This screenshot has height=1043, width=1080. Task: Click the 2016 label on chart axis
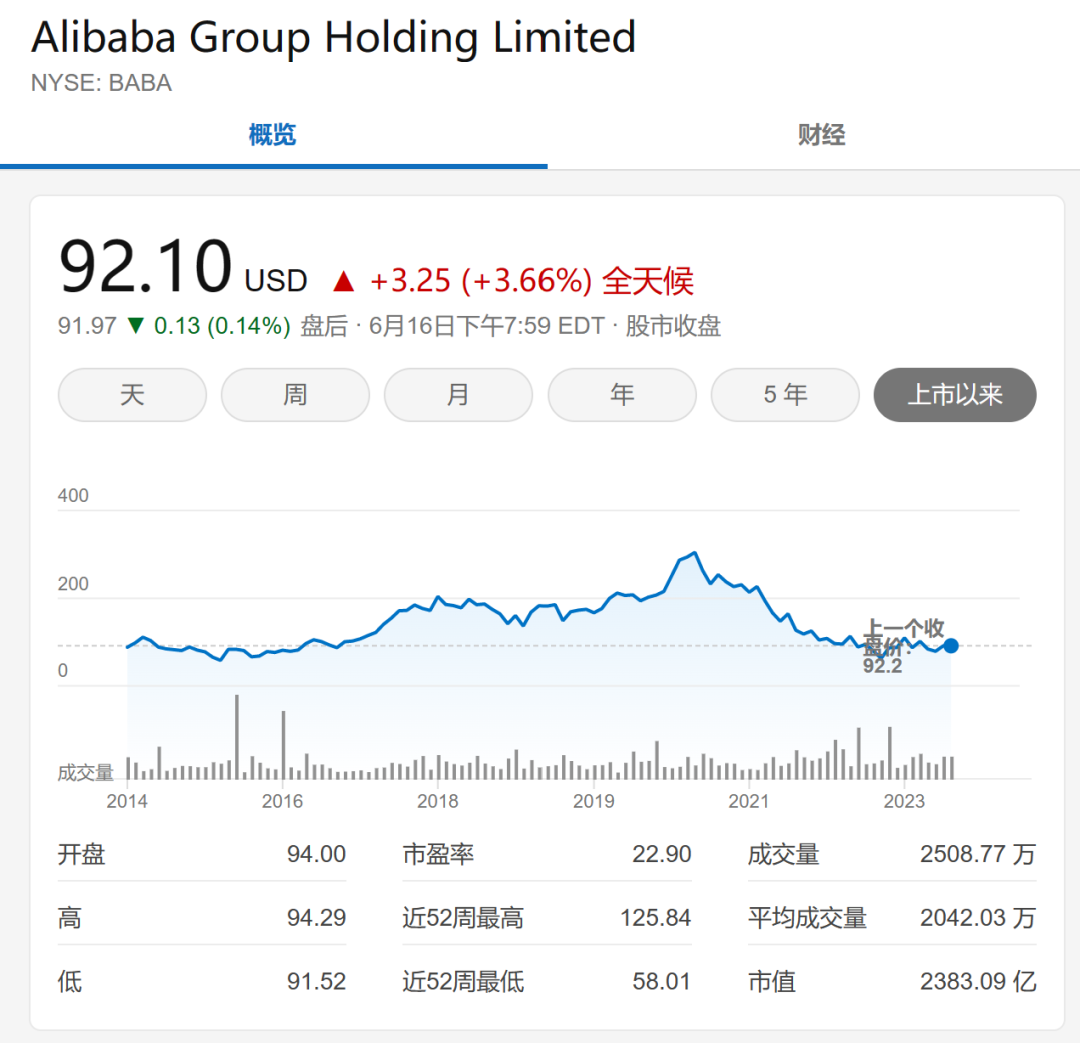[282, 801]
